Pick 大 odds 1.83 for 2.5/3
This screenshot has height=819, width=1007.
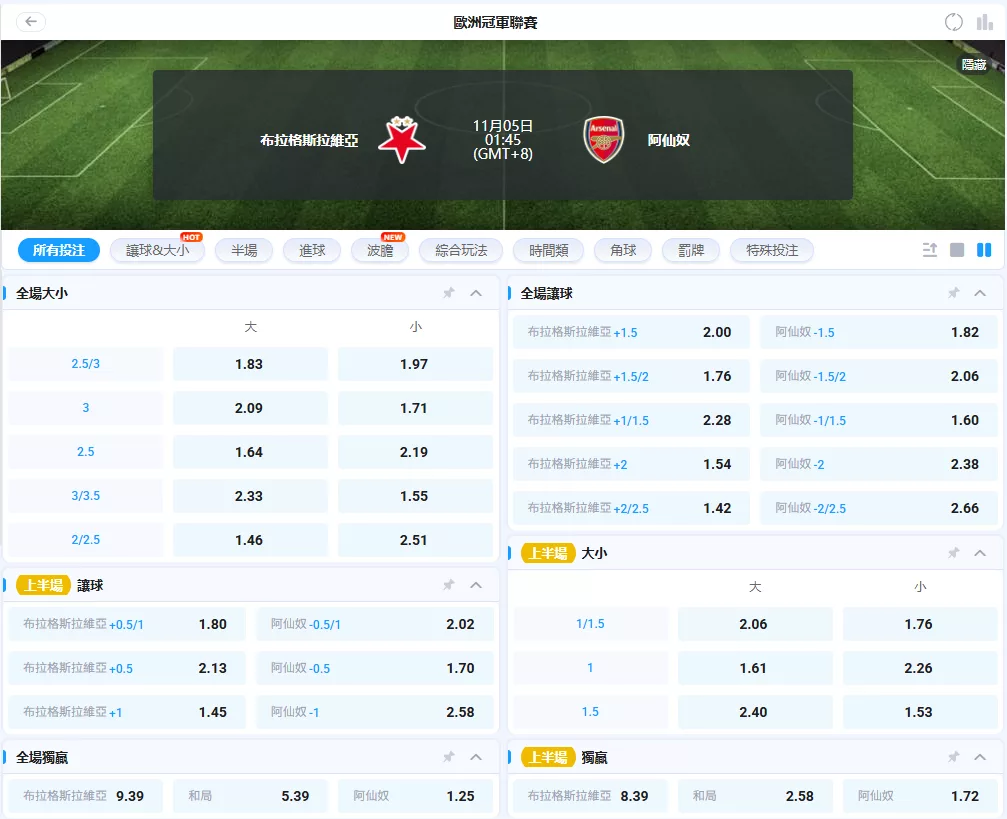pos(249,364)
